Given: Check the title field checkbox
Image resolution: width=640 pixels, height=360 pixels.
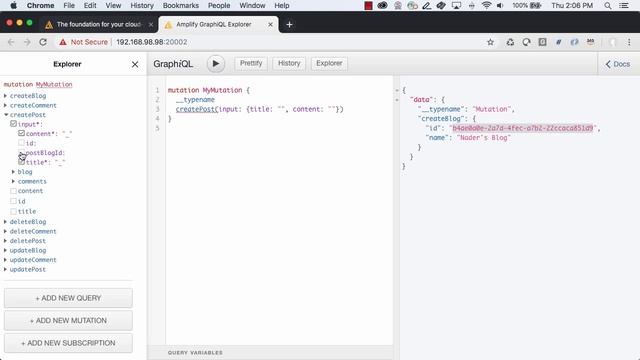Looking at the screenshot, I should (13, 211).
